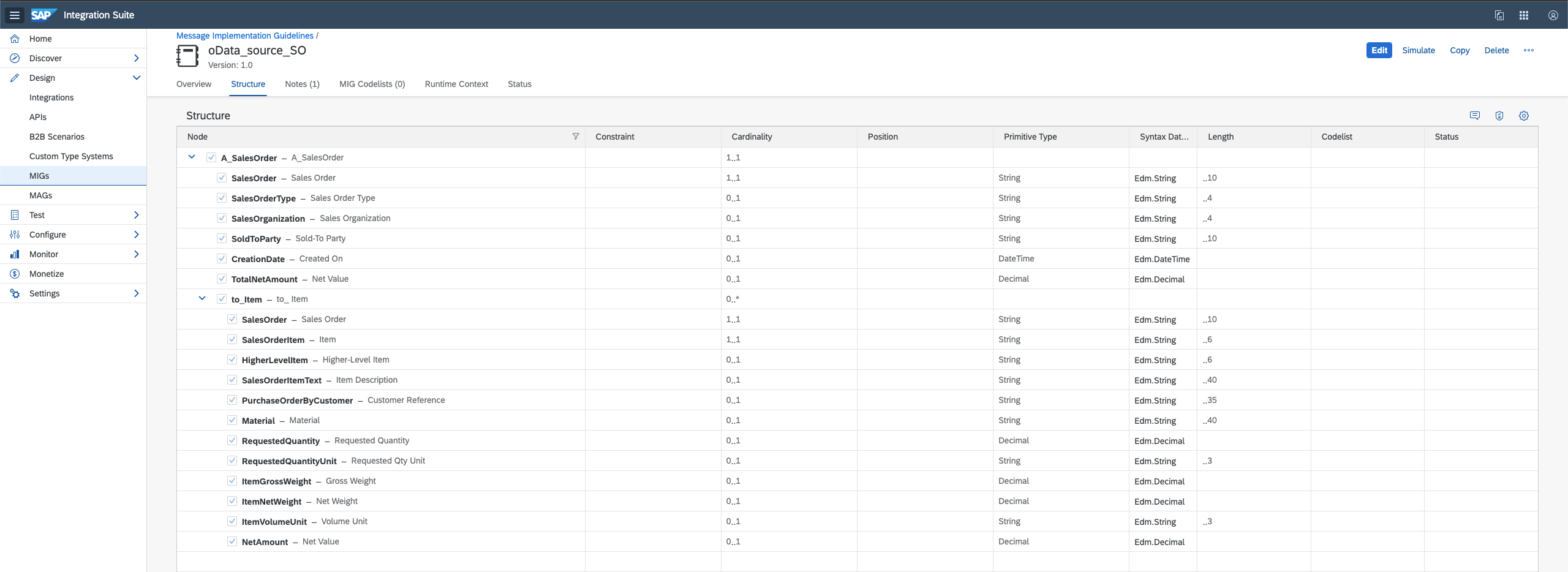Click the oData_source_SO notebook icon

click(187, 56)
